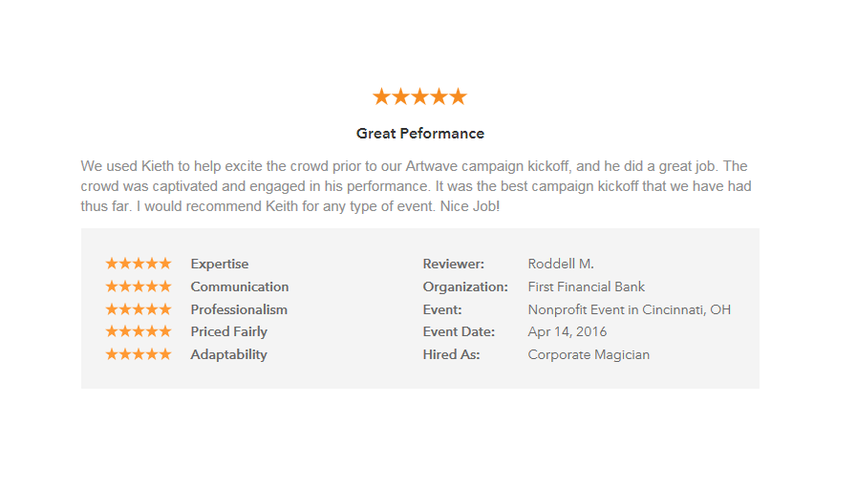
Task: Click the 'Reviewer:' field label
Action: click(x=453, y=264)
